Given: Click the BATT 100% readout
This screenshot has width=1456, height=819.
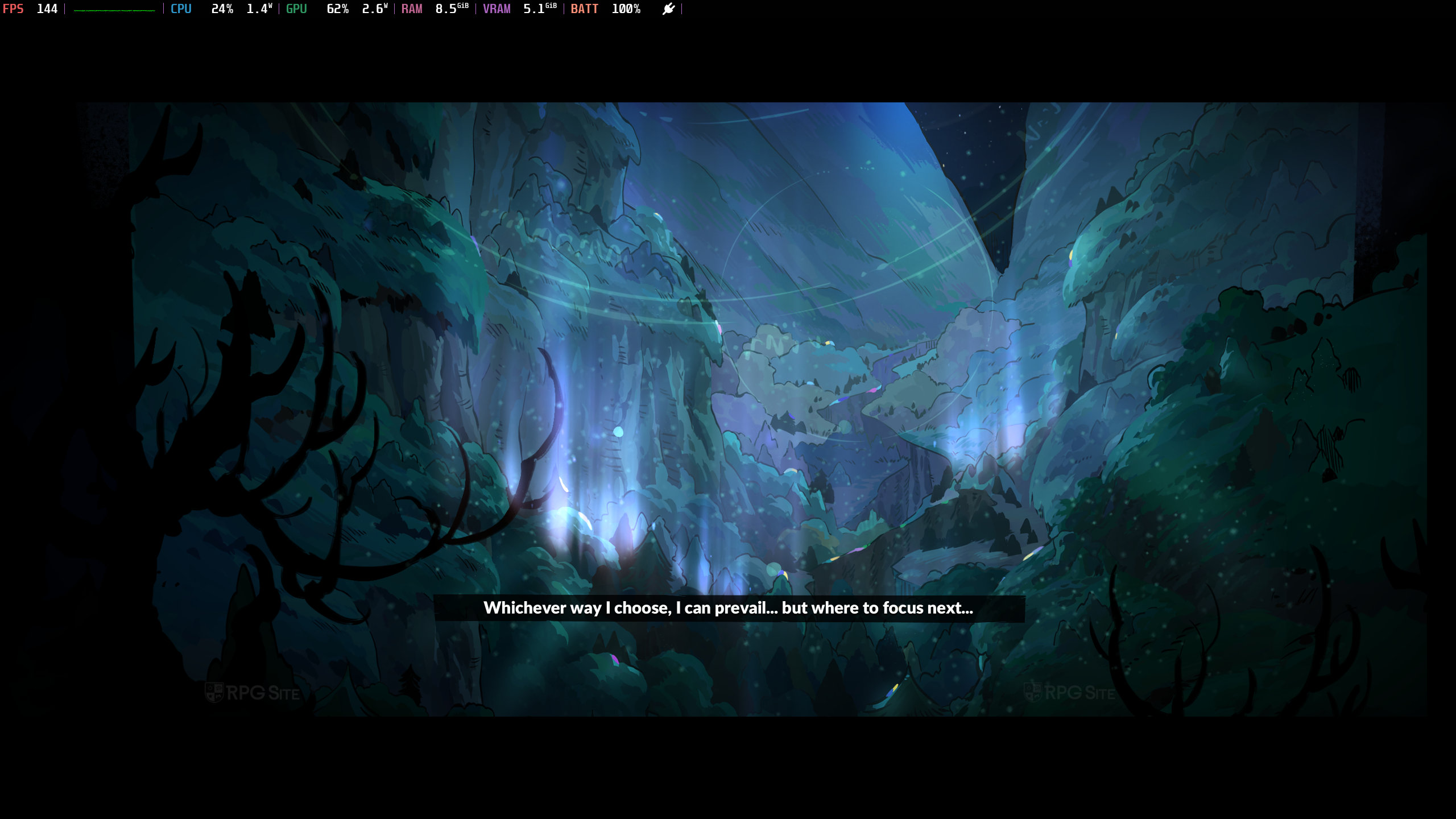Looking at the screenshot, I should point(606,9).
